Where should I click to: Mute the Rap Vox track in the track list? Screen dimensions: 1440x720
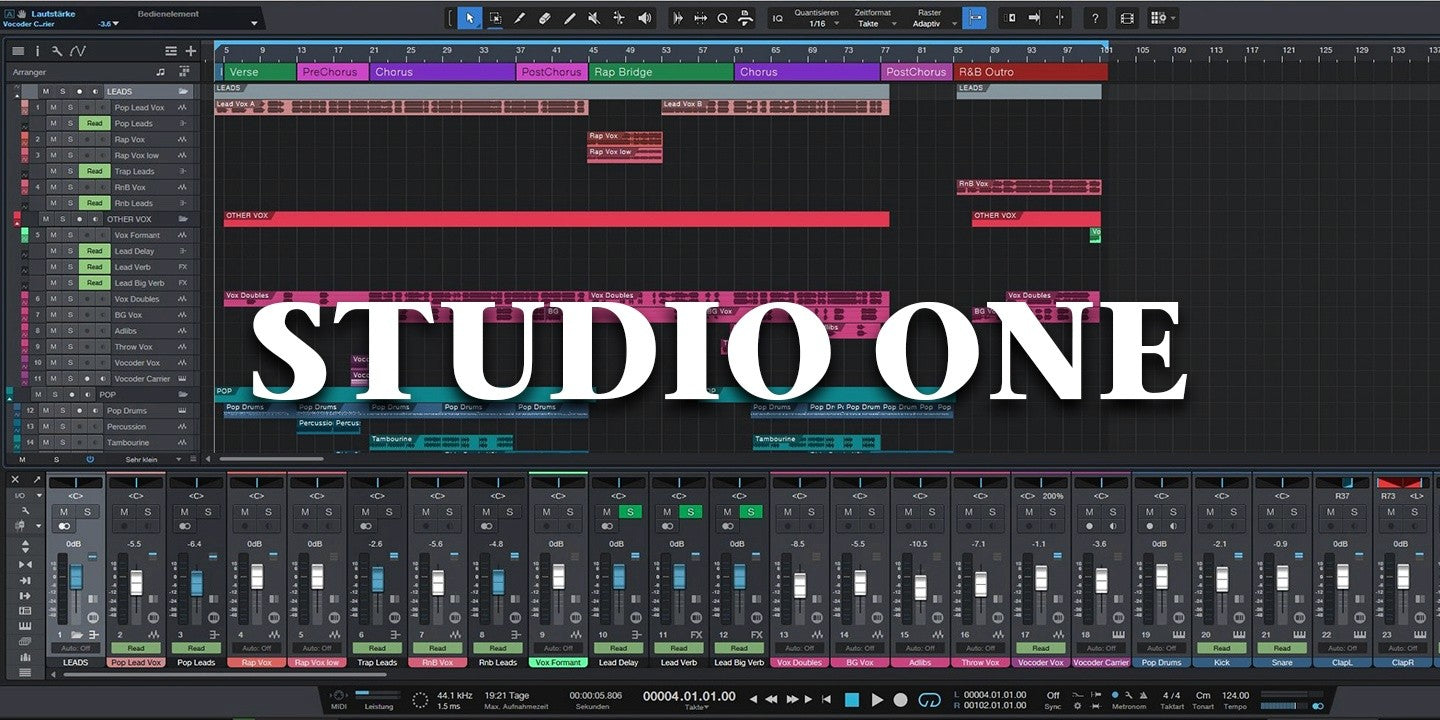(55, 140)
